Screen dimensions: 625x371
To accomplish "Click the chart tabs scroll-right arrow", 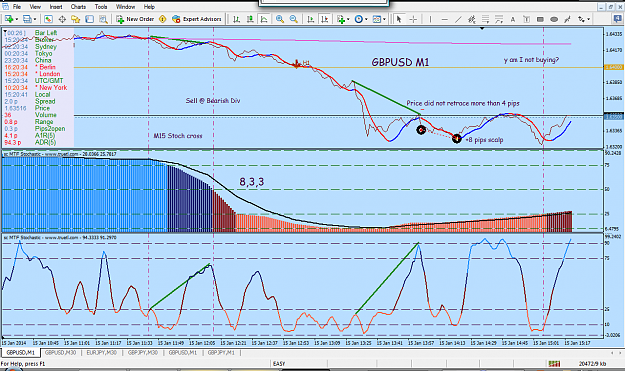I will pos(621,353).
